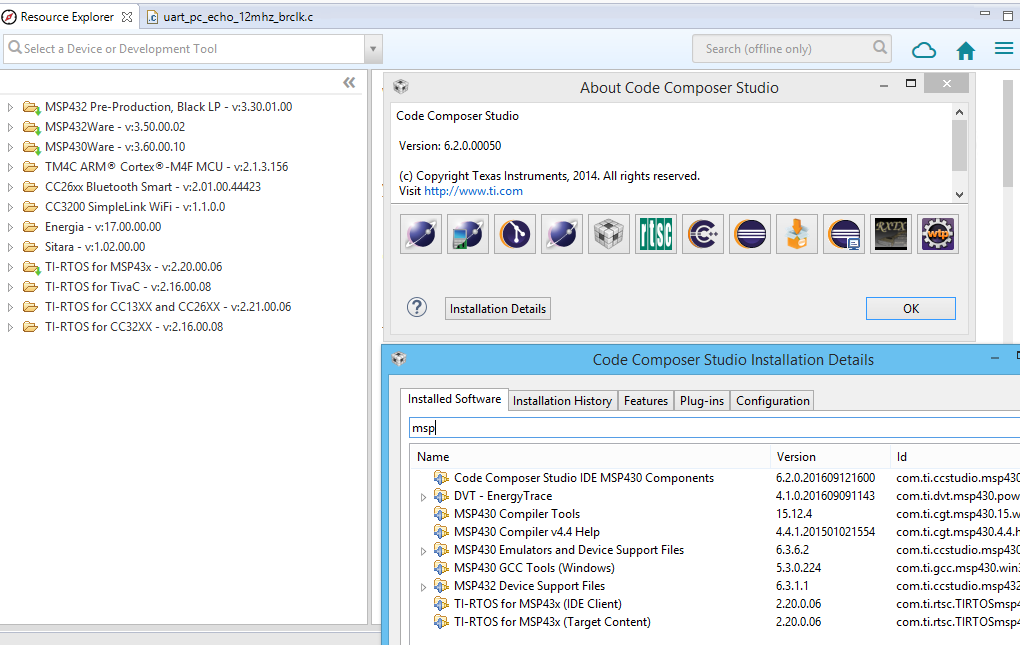Open the http://www.ti.com link
Screen dimensions: 1020x645
tap(473, 191)
